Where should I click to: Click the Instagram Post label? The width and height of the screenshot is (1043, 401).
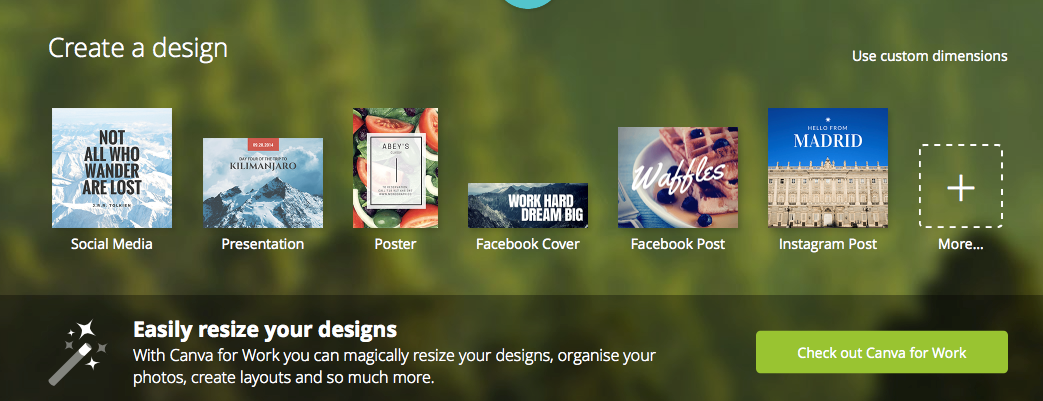pos(827,244)
